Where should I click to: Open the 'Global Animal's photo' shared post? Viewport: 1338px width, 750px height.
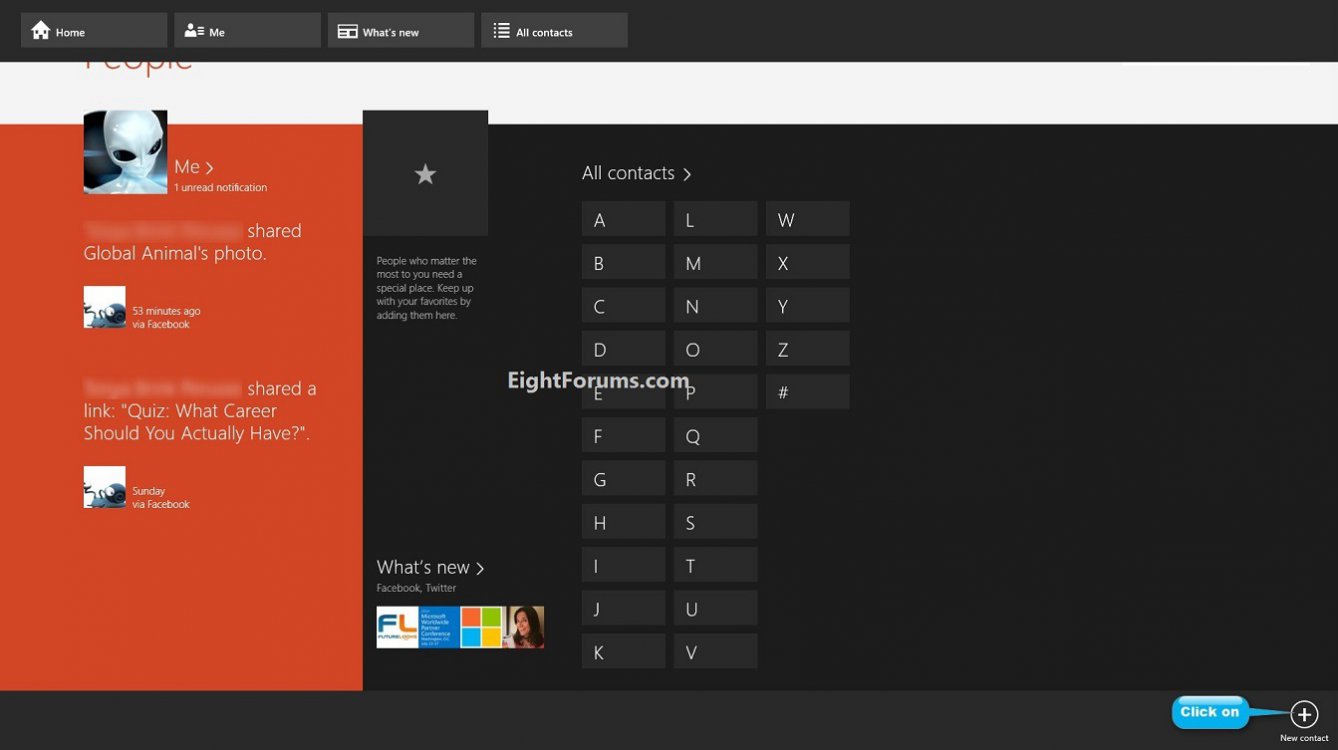coord(193,242)
